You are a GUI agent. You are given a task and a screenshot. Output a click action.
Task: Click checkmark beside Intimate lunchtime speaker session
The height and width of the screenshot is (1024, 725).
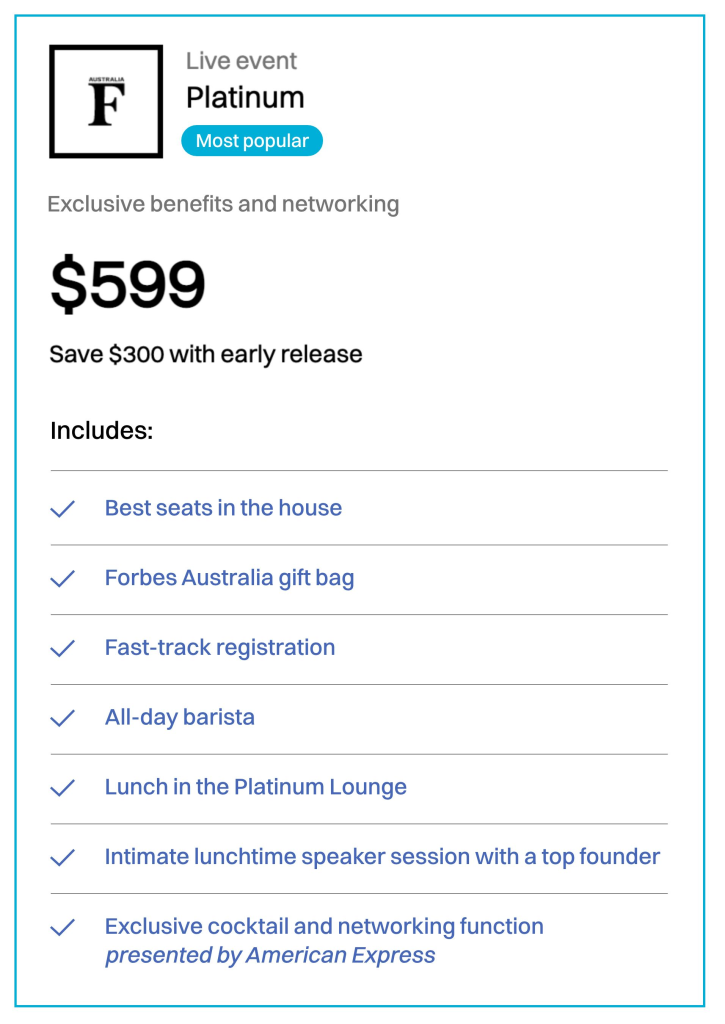pyautogui.click(x=63, y=858)
